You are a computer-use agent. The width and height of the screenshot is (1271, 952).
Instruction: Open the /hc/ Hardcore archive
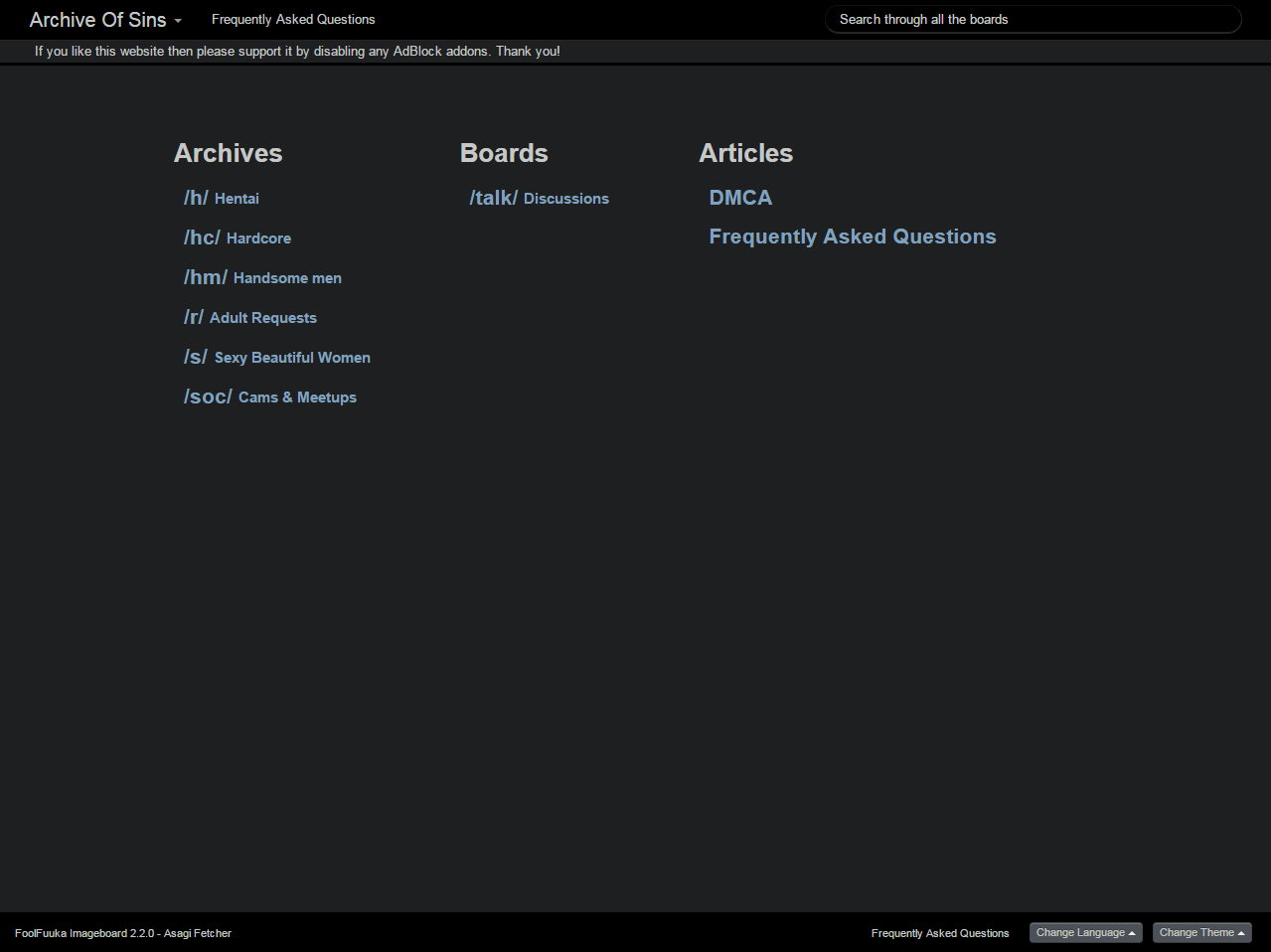[238, 238]
